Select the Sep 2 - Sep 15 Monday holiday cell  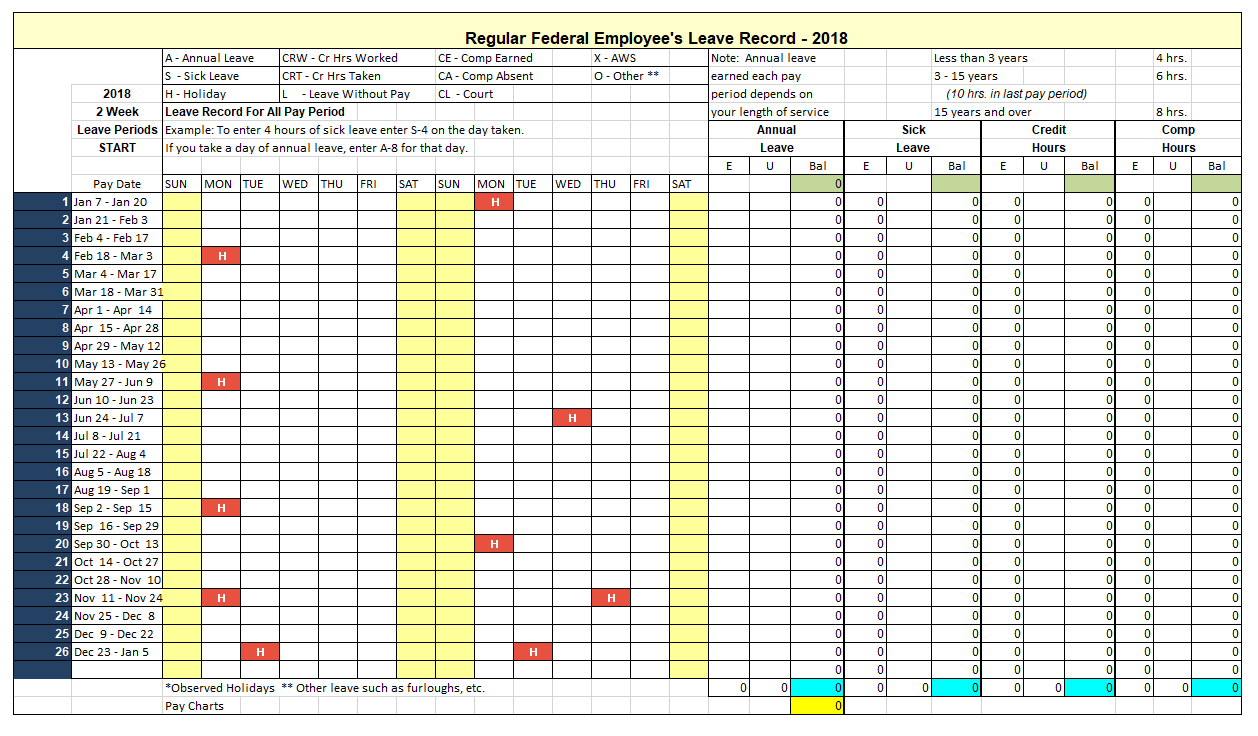(x=221, y=508)
